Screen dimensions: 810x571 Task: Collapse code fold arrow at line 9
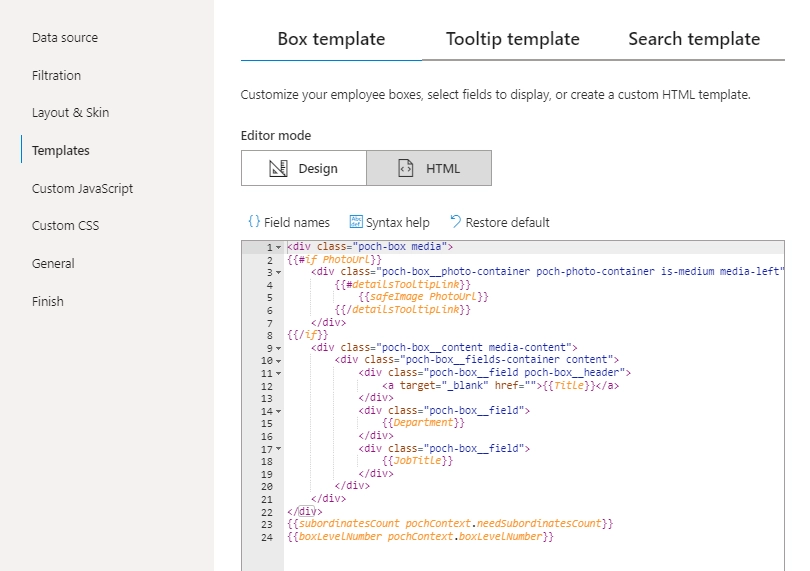pyautogui.click(x=278, y=348)
